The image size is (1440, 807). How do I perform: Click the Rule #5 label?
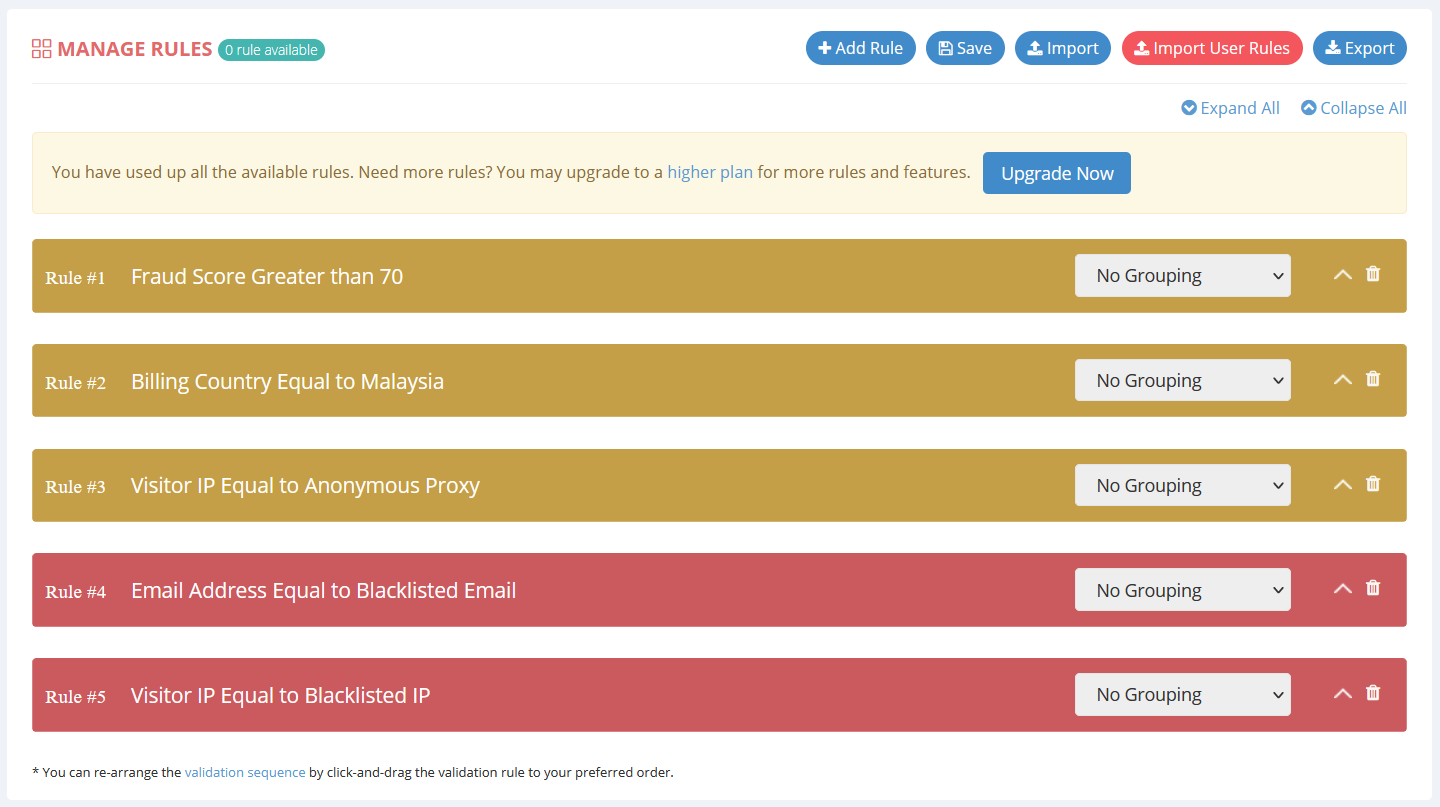pos(75,697)
